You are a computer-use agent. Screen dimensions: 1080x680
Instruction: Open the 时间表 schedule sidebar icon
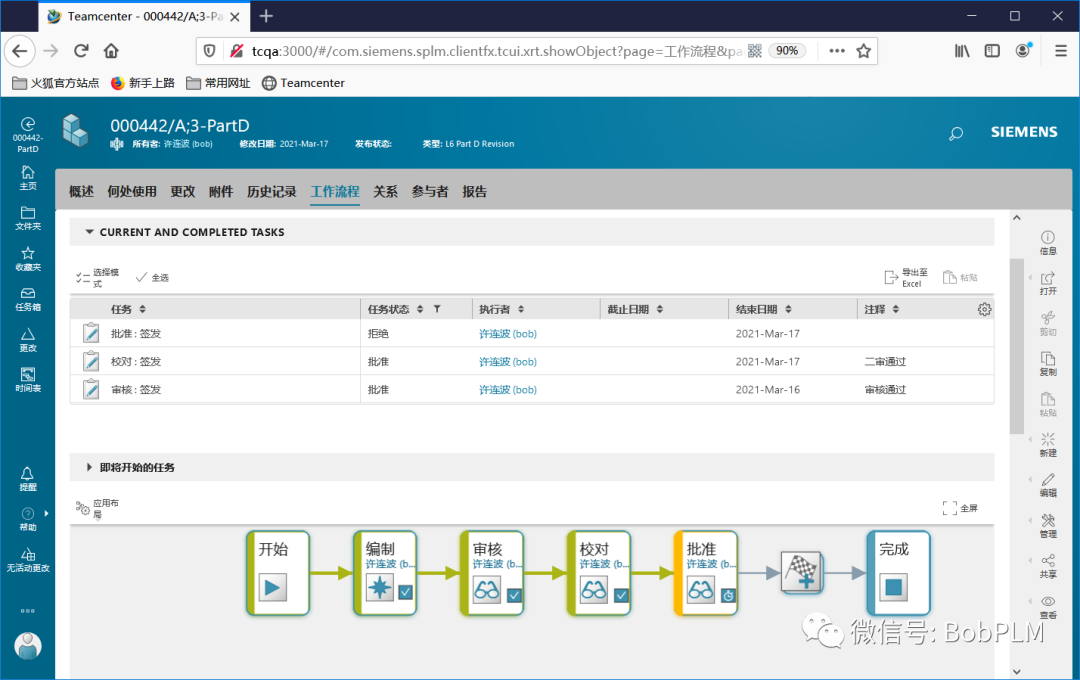[x=28, y=380]
